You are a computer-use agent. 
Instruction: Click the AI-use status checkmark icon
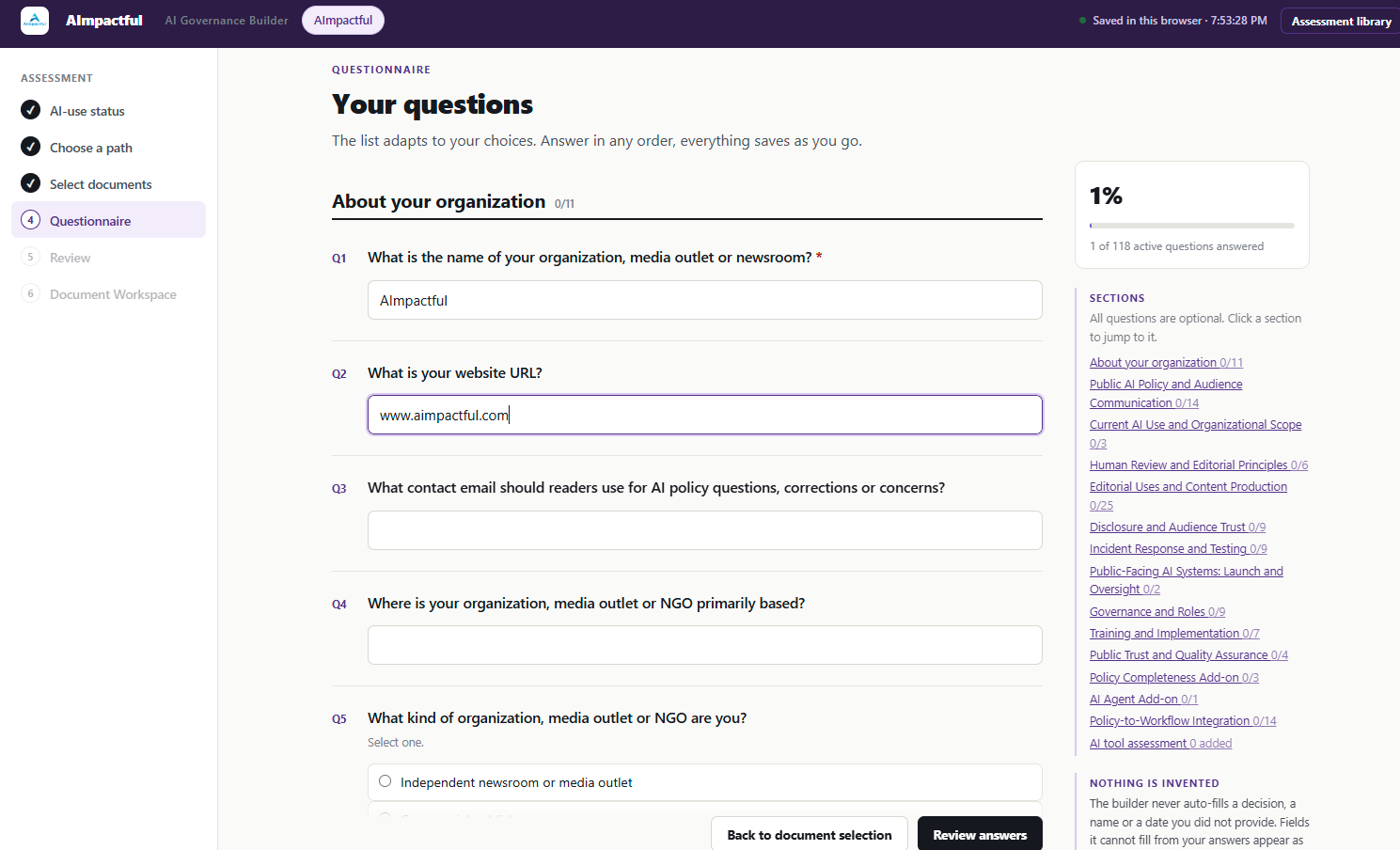point(31,110)
